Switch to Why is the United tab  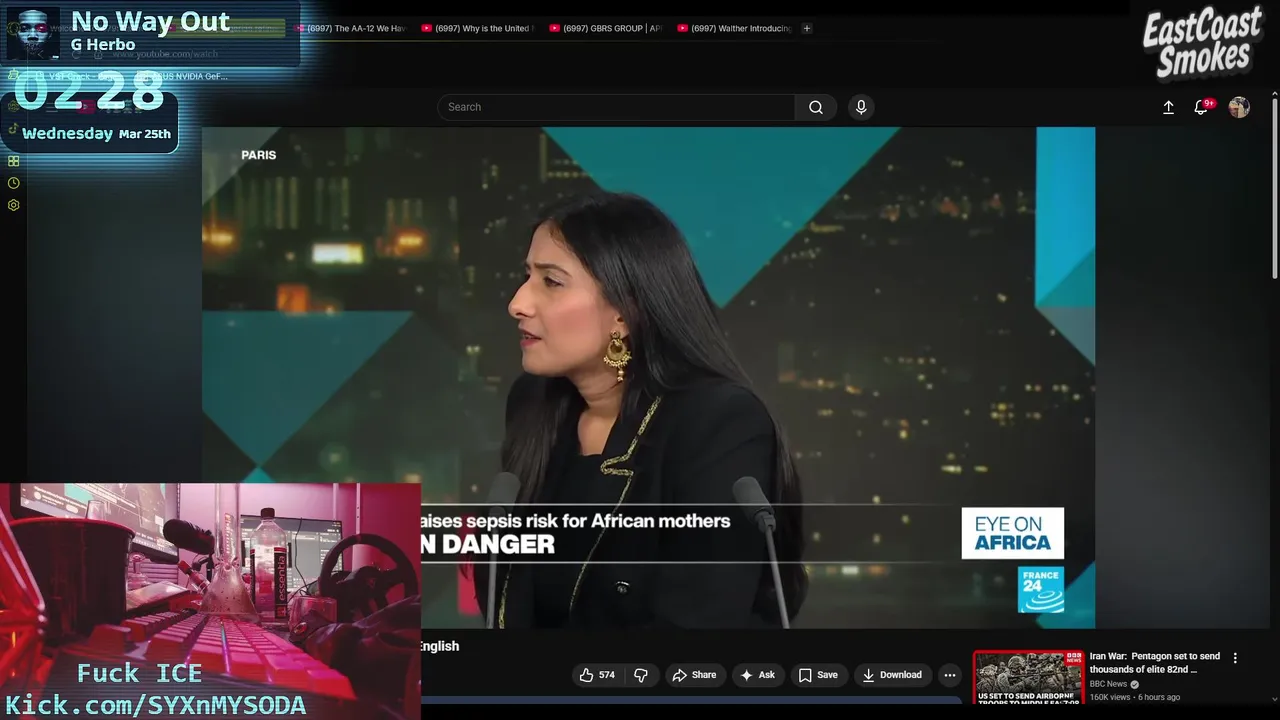coord(476,28)
